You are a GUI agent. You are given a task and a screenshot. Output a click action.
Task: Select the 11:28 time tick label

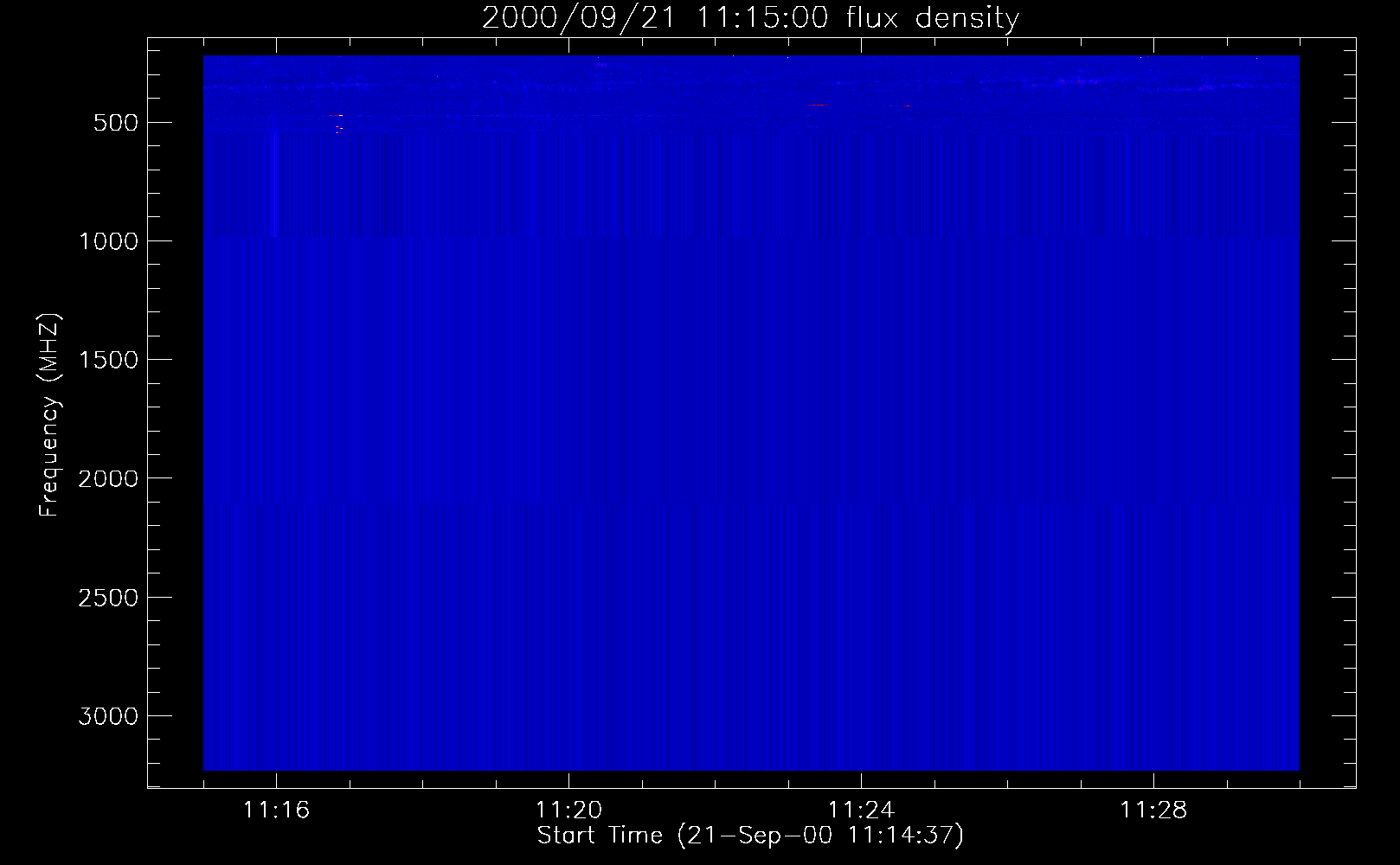pos(1153,811)
